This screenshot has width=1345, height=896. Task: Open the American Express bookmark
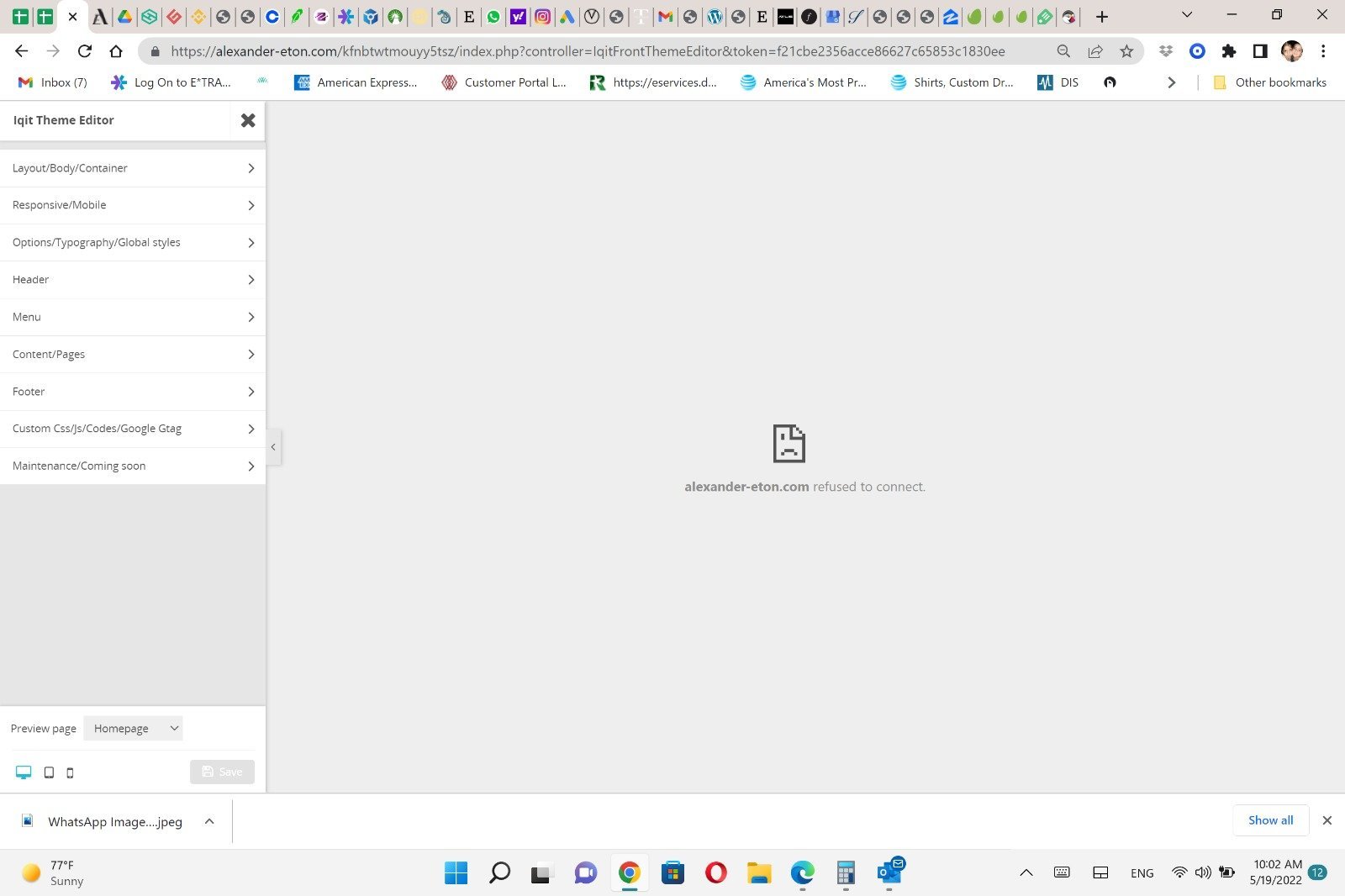coord(356,82)
